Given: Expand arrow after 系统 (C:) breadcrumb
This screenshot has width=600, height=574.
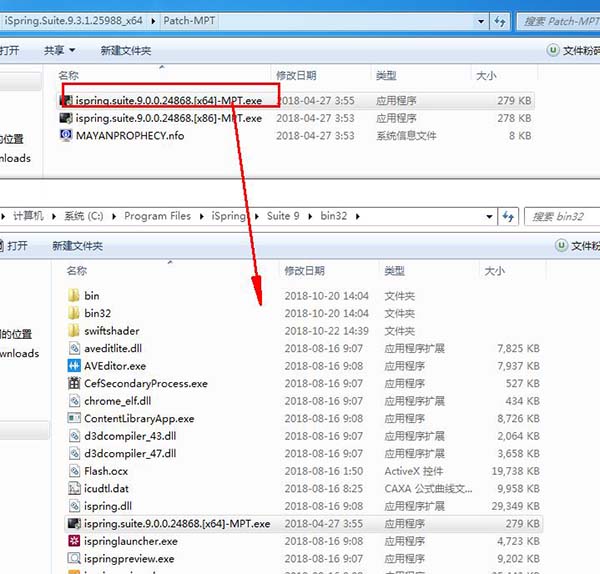Looking at the screenshot, I should click(x=114, y=217).
